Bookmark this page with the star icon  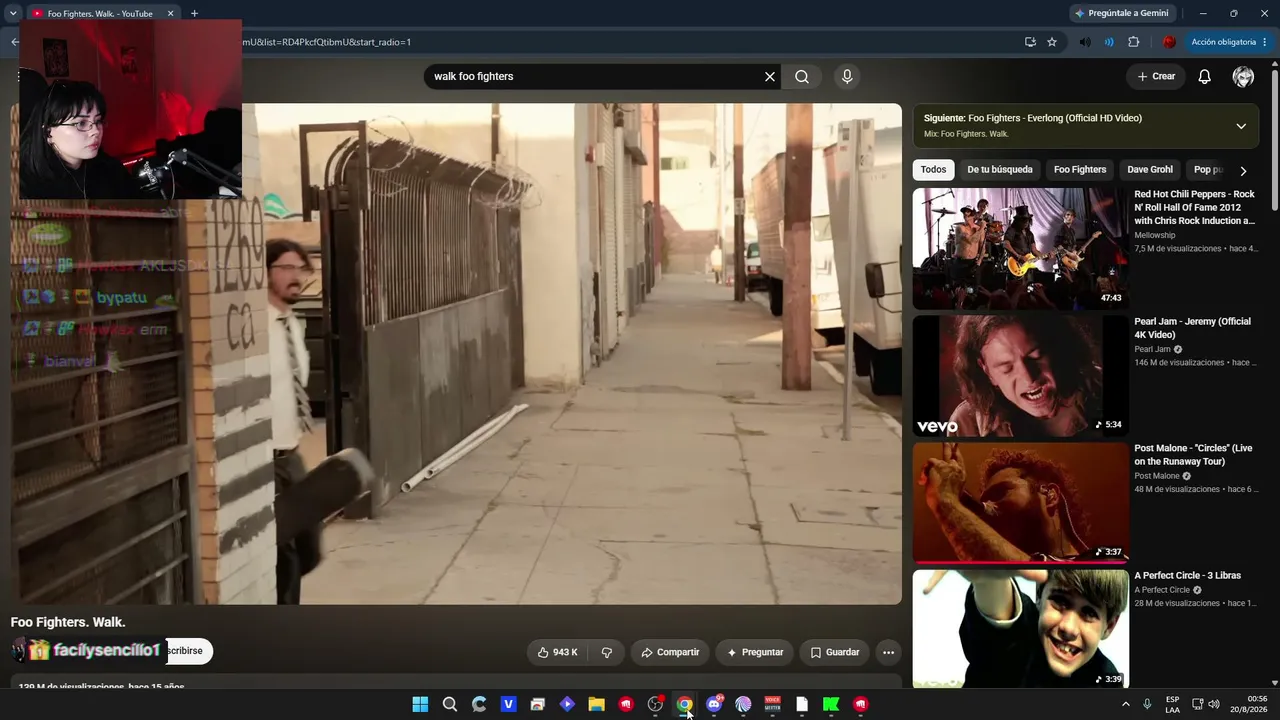tap(1052, 42)
